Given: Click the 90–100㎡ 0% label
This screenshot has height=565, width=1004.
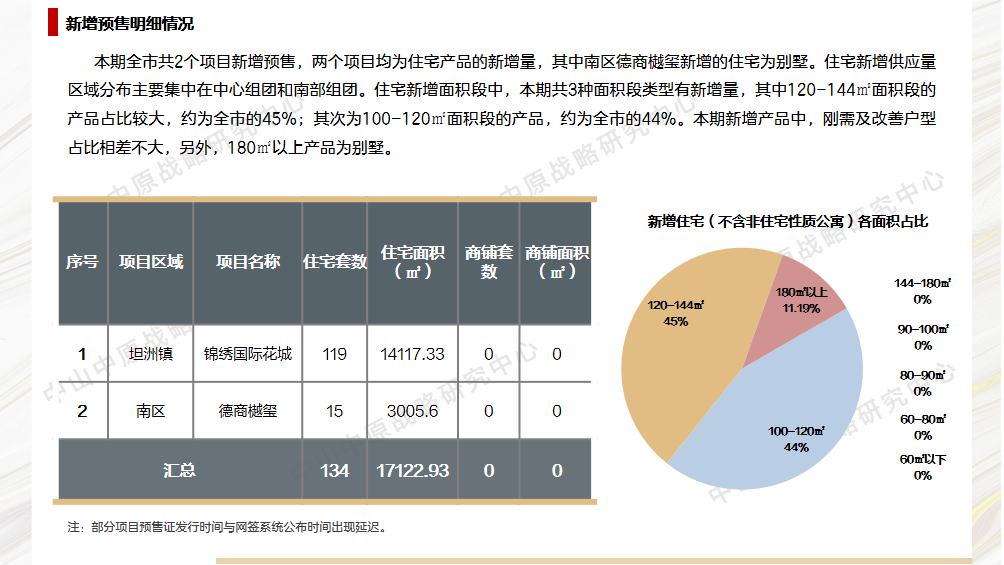Looking at the screenshot, I should click(x=923, y=337).
